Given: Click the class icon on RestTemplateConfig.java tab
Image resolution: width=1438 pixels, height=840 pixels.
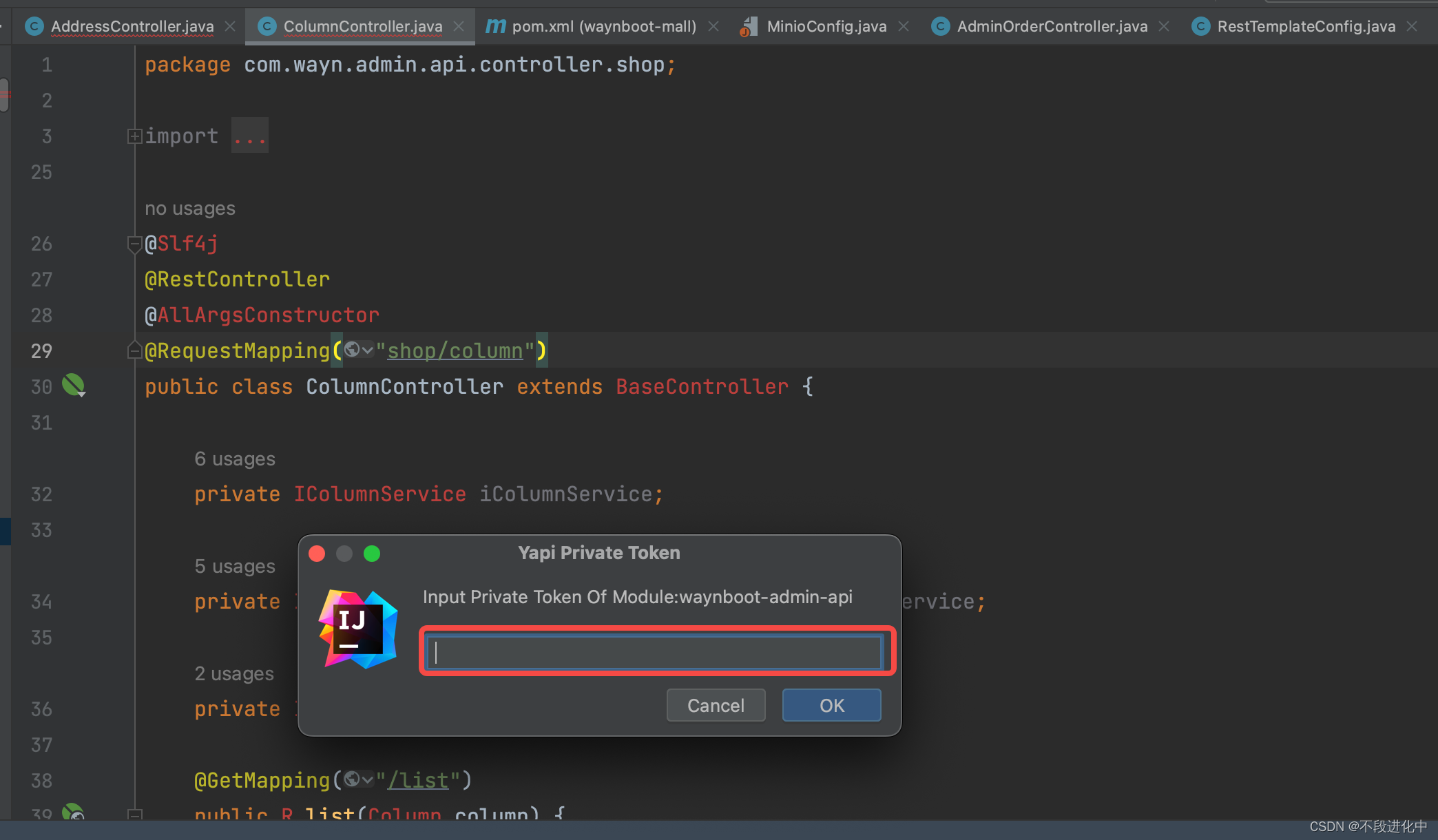Looking at the screenshot, I should tap(1200, 26).
